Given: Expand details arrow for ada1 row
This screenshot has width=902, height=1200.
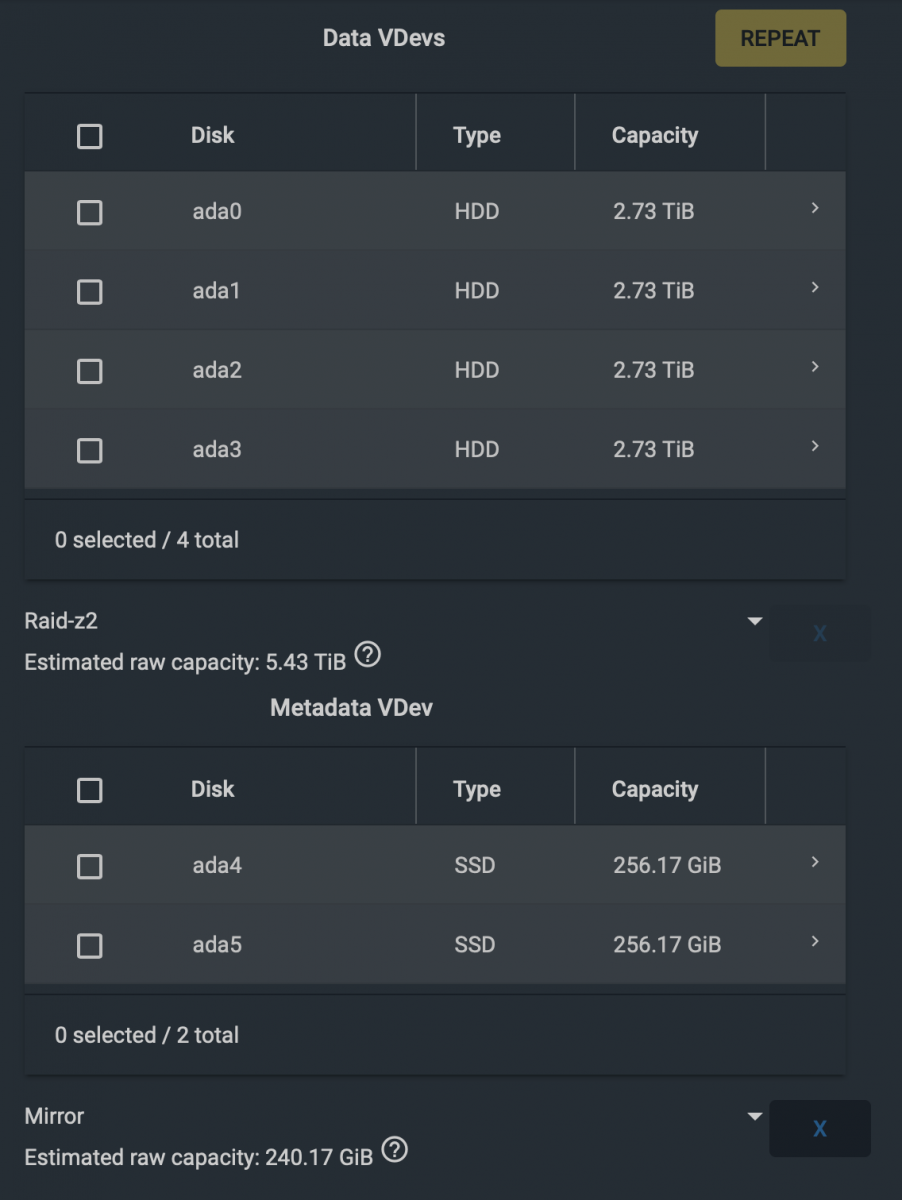Looking at the screenshot, I should [x=815, y=288].
